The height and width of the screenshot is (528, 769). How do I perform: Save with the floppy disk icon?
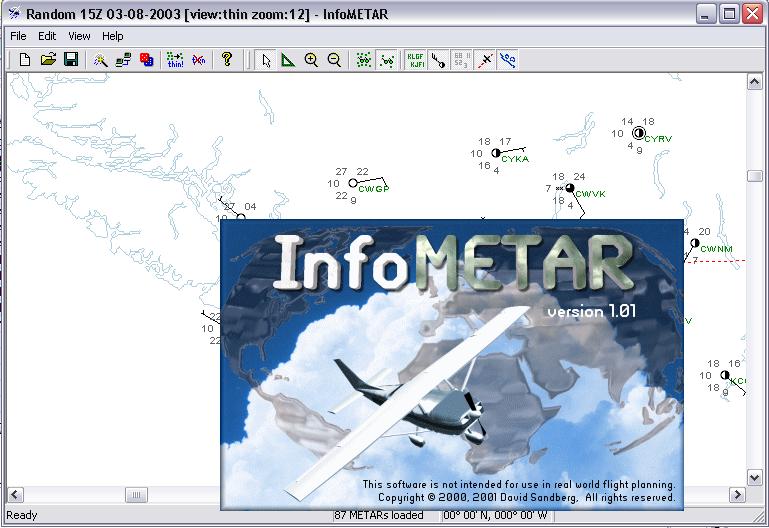point(71,60)
